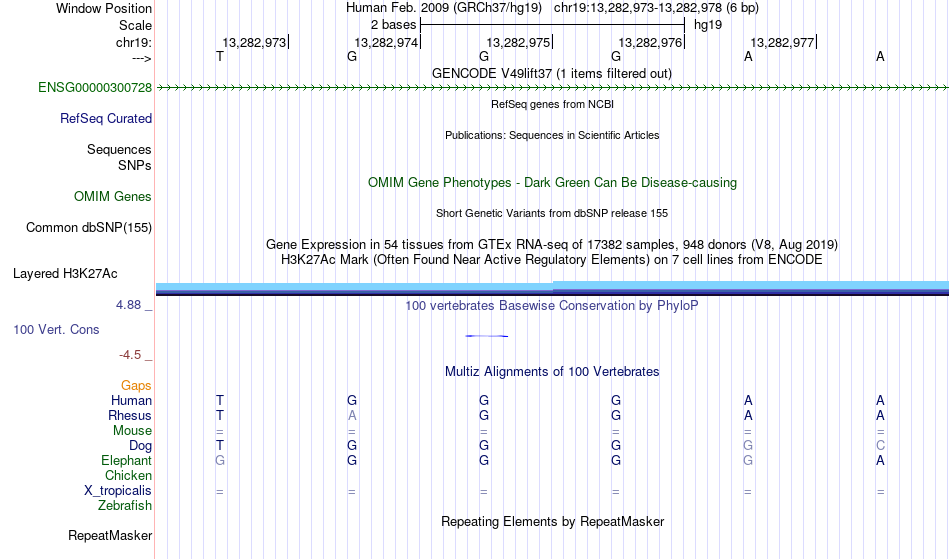Viewport: 950px width, 559px height.
Task: Click the OMIM Gene Phenotypes track title
Action: [x=553, y=183]
